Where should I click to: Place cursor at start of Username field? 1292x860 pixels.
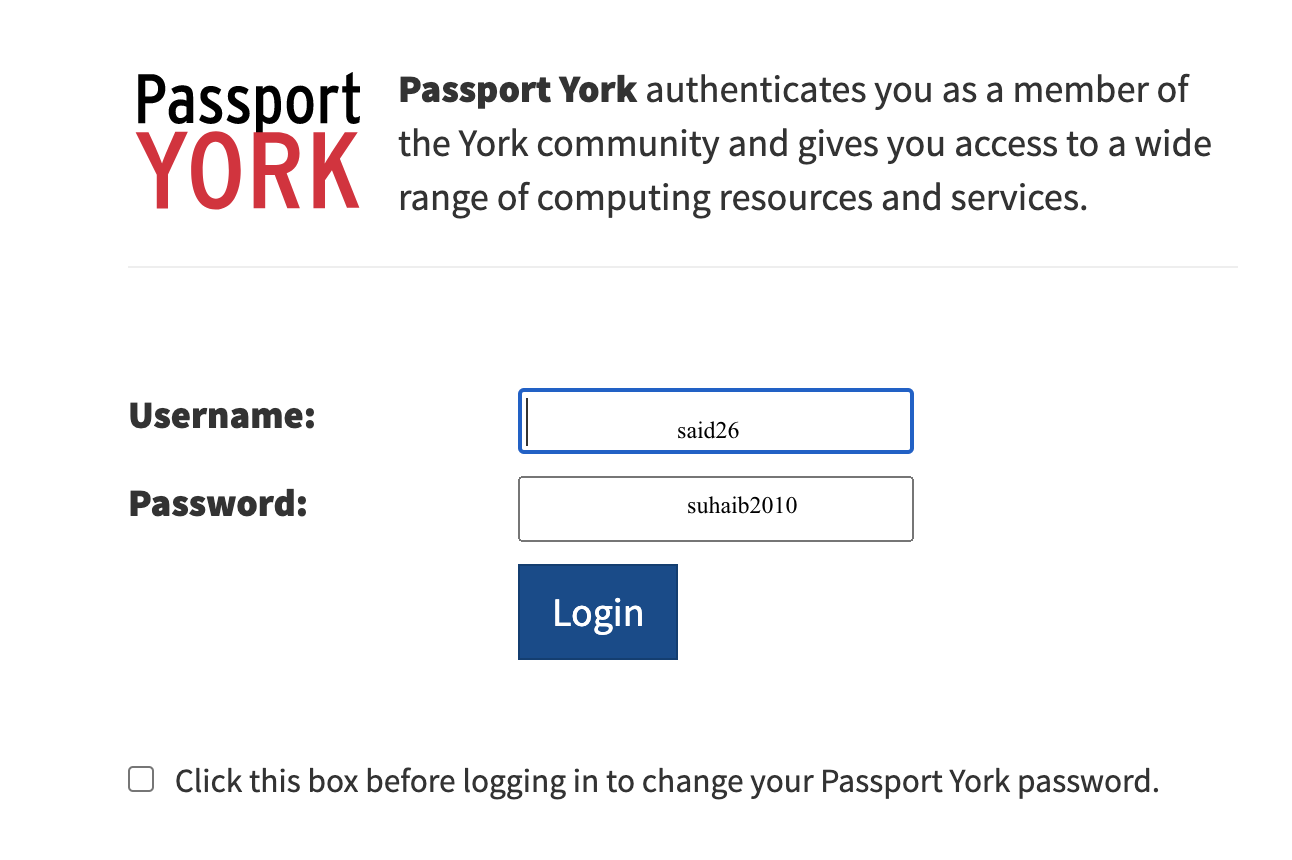coord(529,421)
